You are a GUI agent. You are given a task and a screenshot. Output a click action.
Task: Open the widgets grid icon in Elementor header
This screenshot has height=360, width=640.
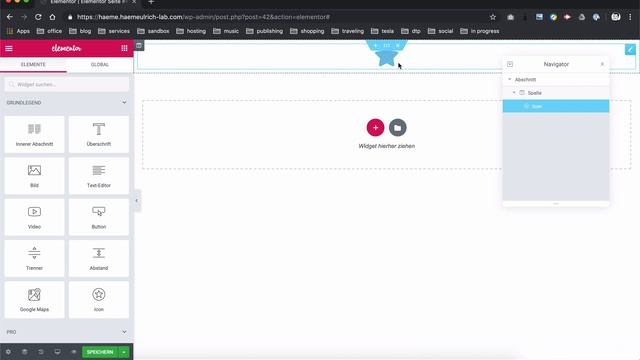(x=124, y=48)
